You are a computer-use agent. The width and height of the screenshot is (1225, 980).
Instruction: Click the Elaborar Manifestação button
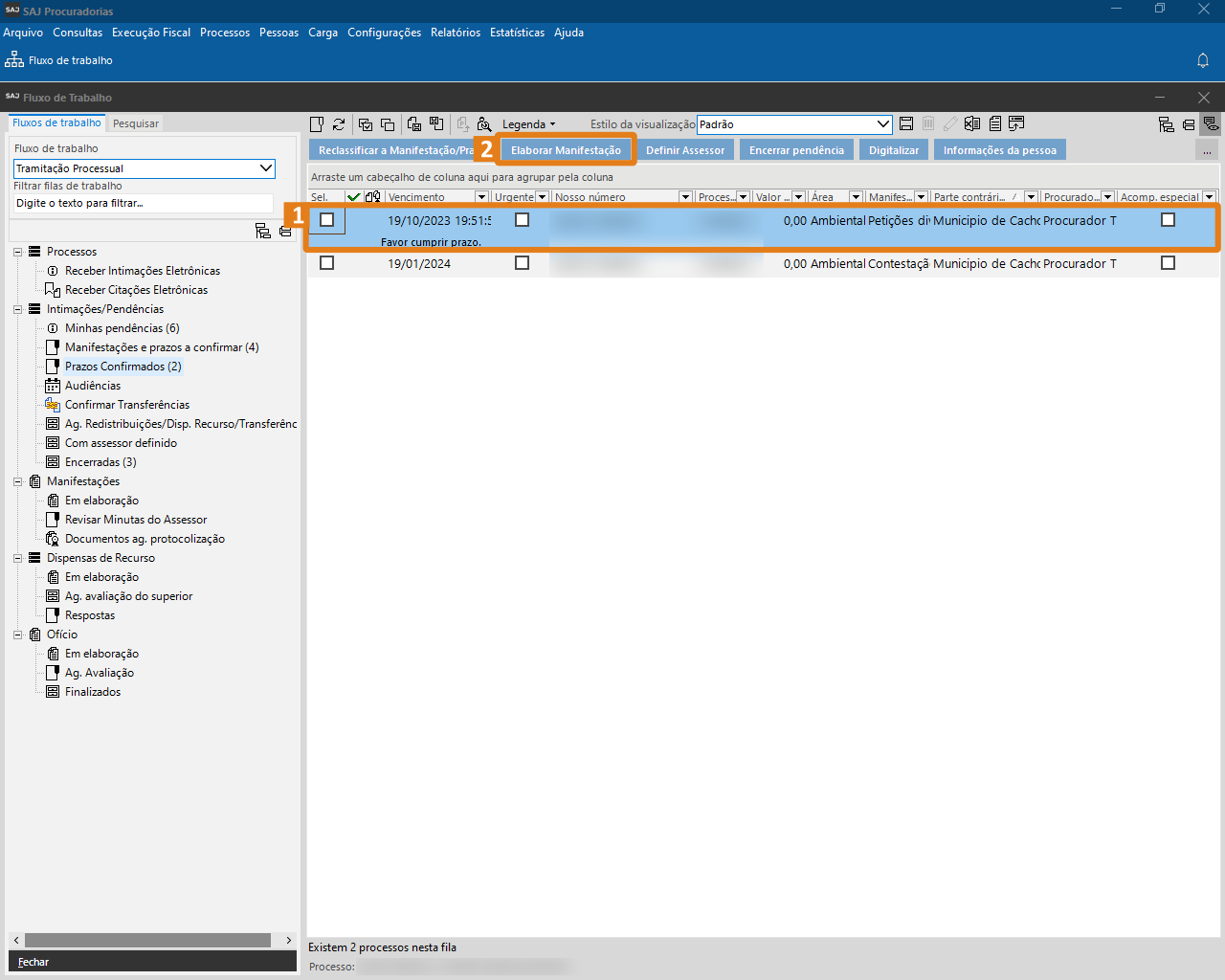pos(566,150)
